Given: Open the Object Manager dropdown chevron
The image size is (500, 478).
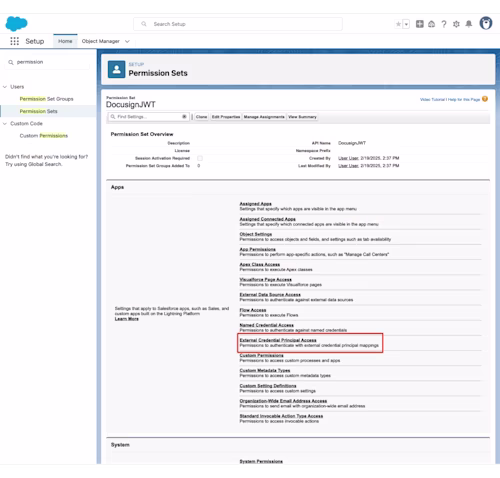Looking at the screenshot, I should (x=127, y=41).
